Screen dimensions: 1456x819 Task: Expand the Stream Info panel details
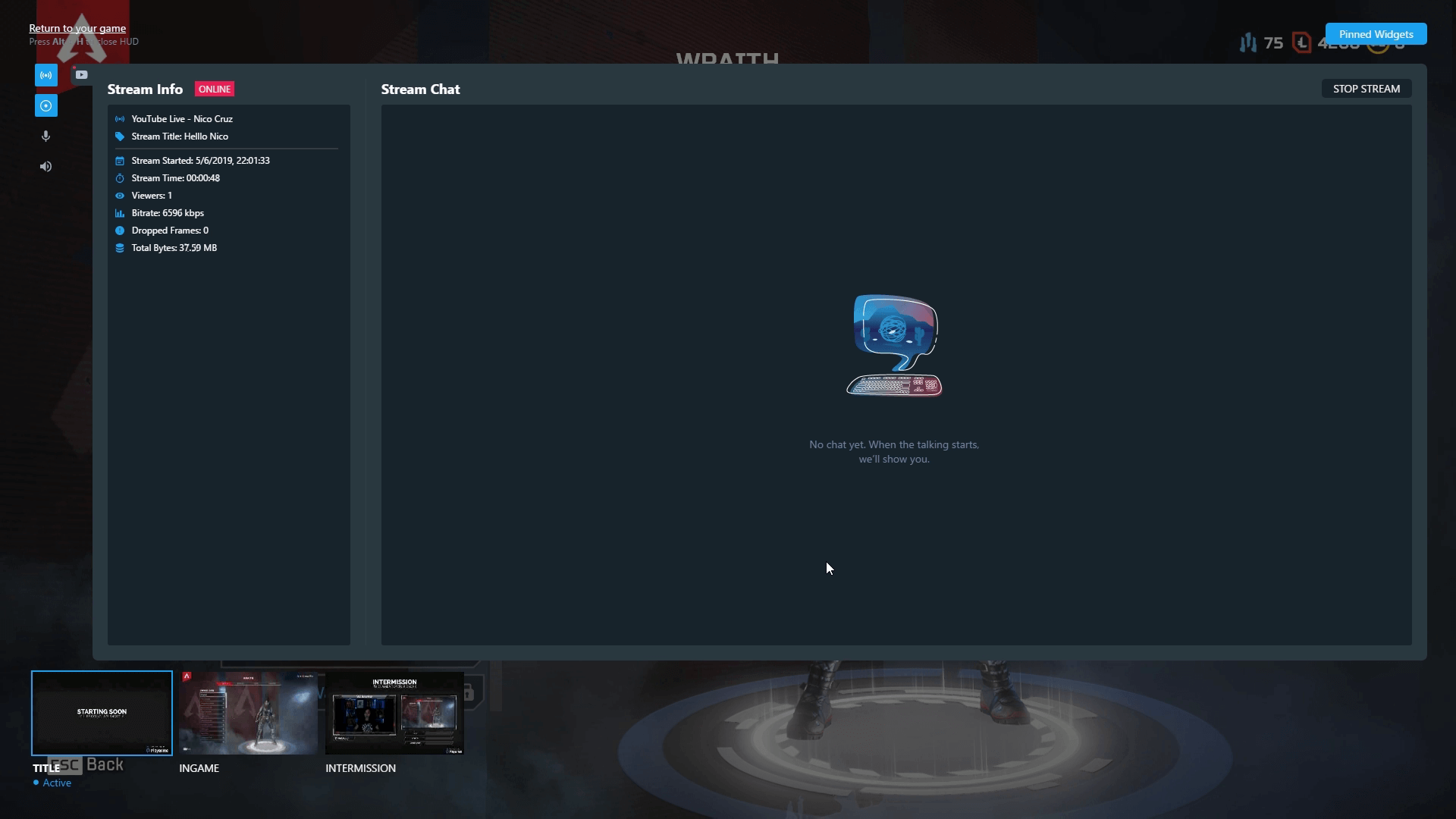[x=145, y=89]
